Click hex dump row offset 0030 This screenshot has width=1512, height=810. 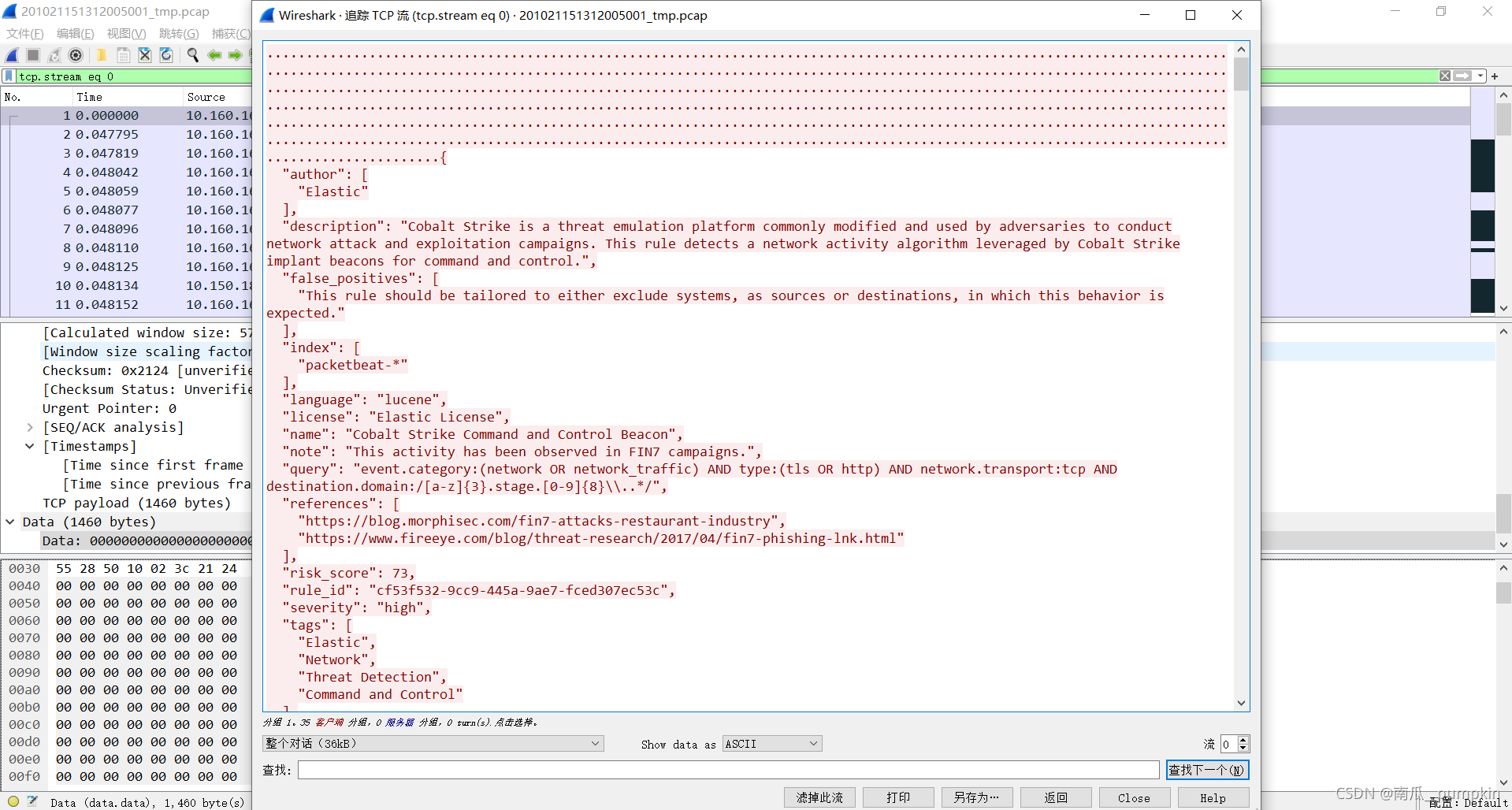point(24,568)
